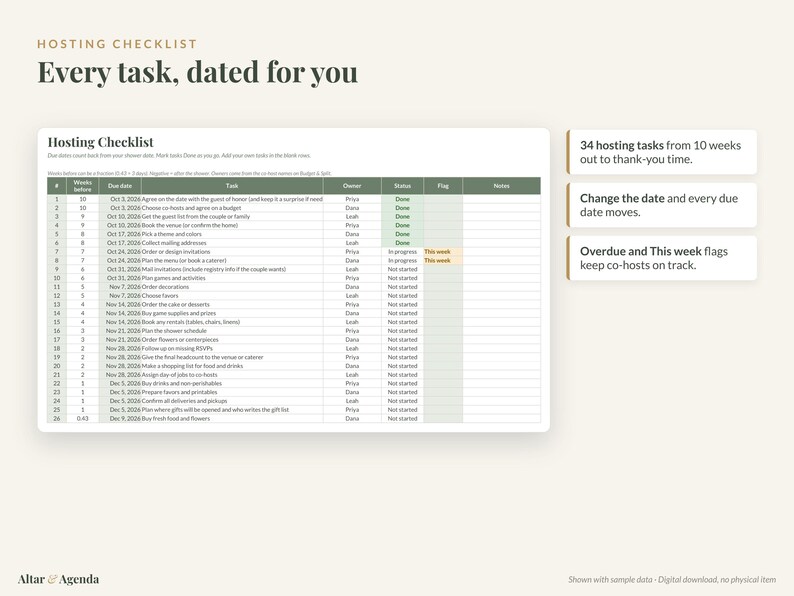The height and width of the screenshot is (596, 794).
Task: Click the 'Due dates count back from your shower date' subtitle
Action: pos(179,155)
